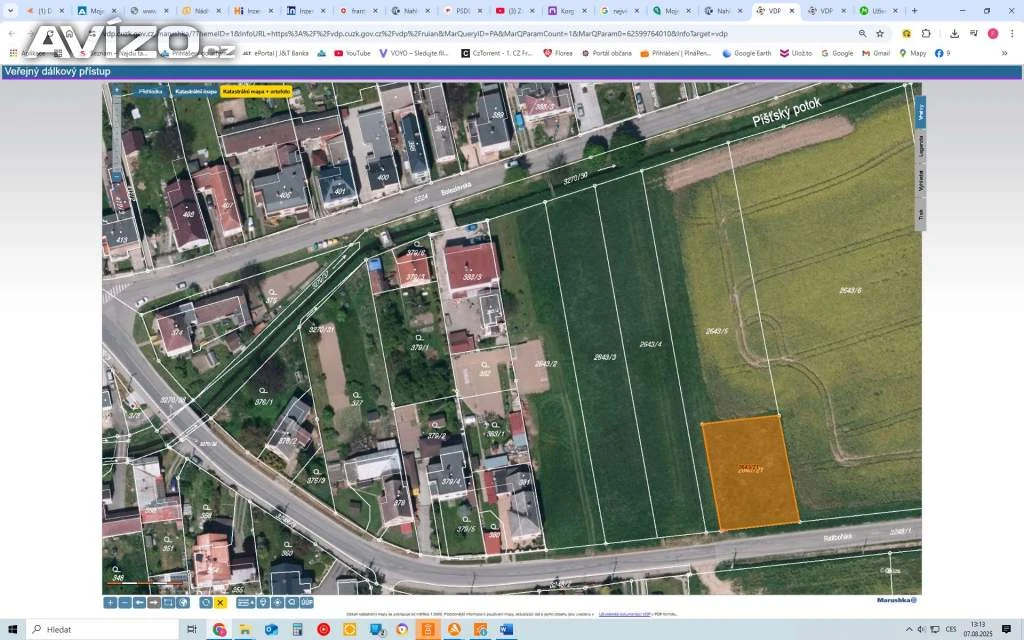
Task: Click the highlighted orange parcel
Action: (x=750, y=473)
